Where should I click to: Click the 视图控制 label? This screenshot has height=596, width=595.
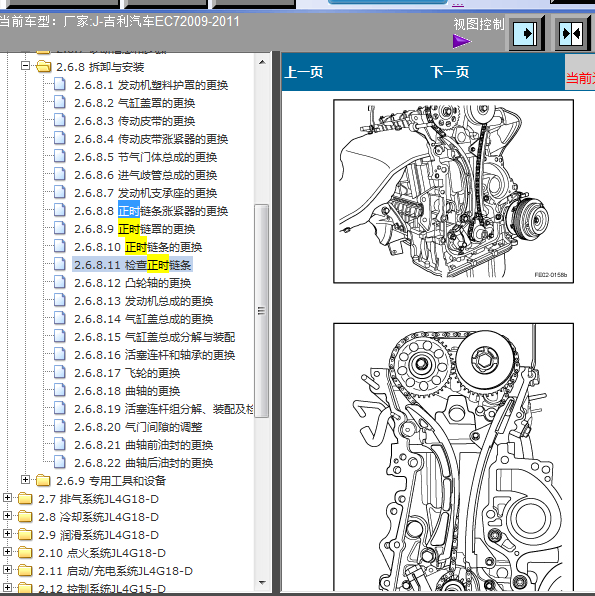pyautogui.click(x=479, y=24)
